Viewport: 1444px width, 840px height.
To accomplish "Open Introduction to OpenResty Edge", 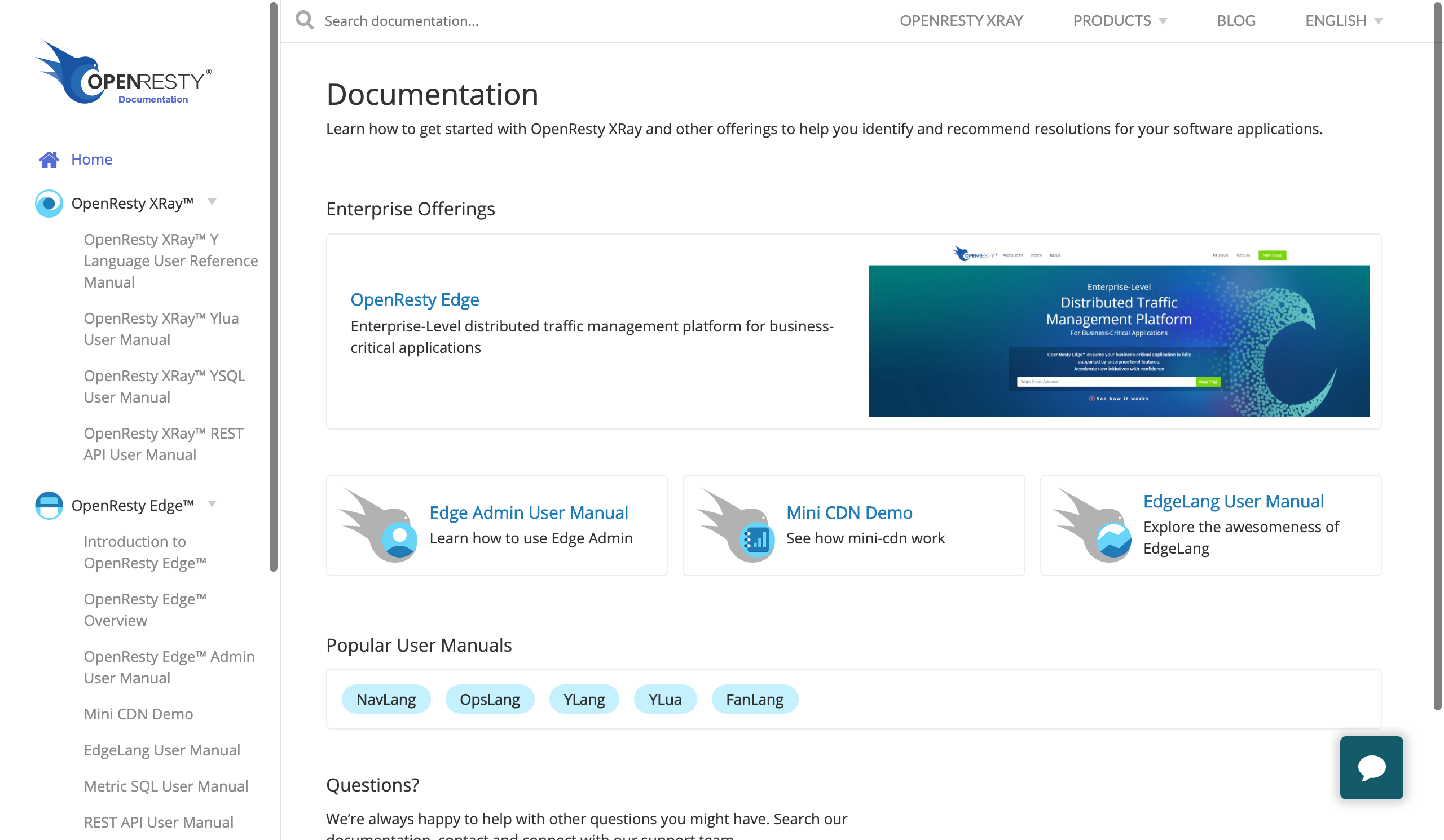I will (145, 552).
